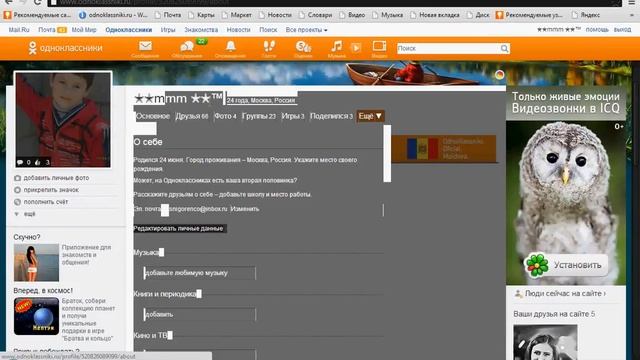Image resolution: width=640 pixels, height=360 pixels.
Task: Click the ICQ flower icon
Action: pos(537,265)
